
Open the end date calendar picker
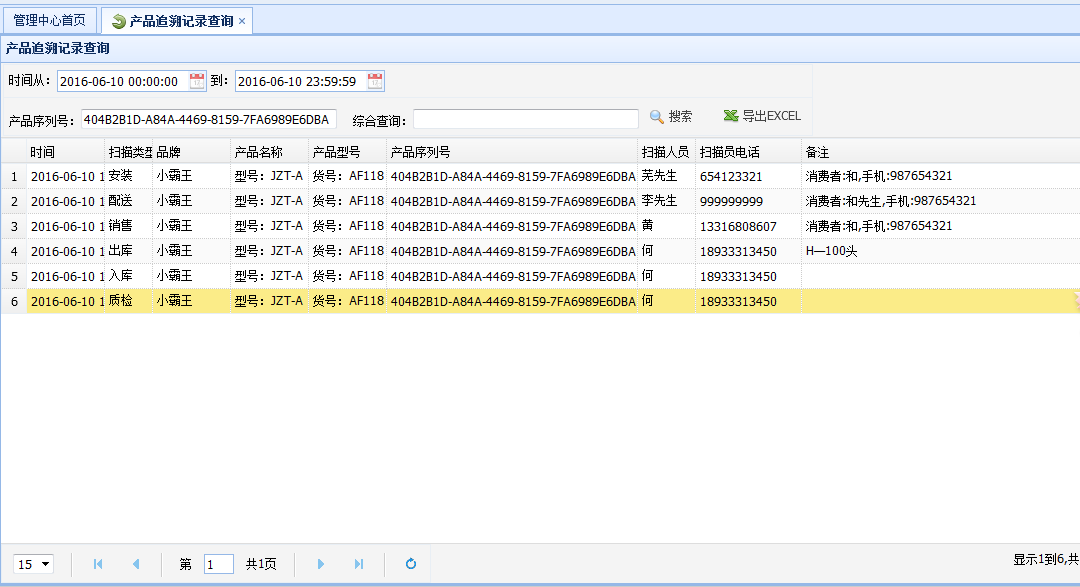[375, 81]
